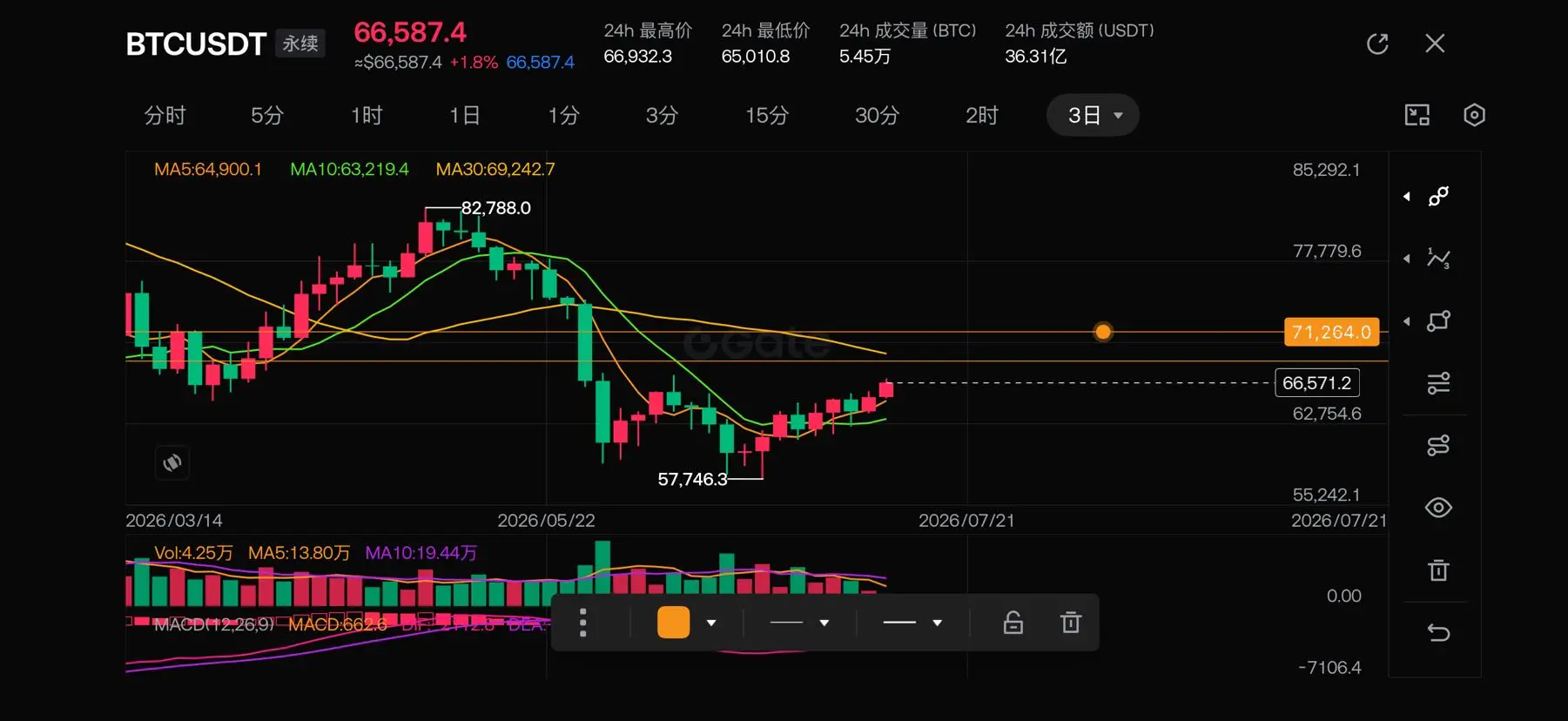1568x721 pixels.
Task: Switch to 2时 timeframe
Action: [x=982, y=115]
